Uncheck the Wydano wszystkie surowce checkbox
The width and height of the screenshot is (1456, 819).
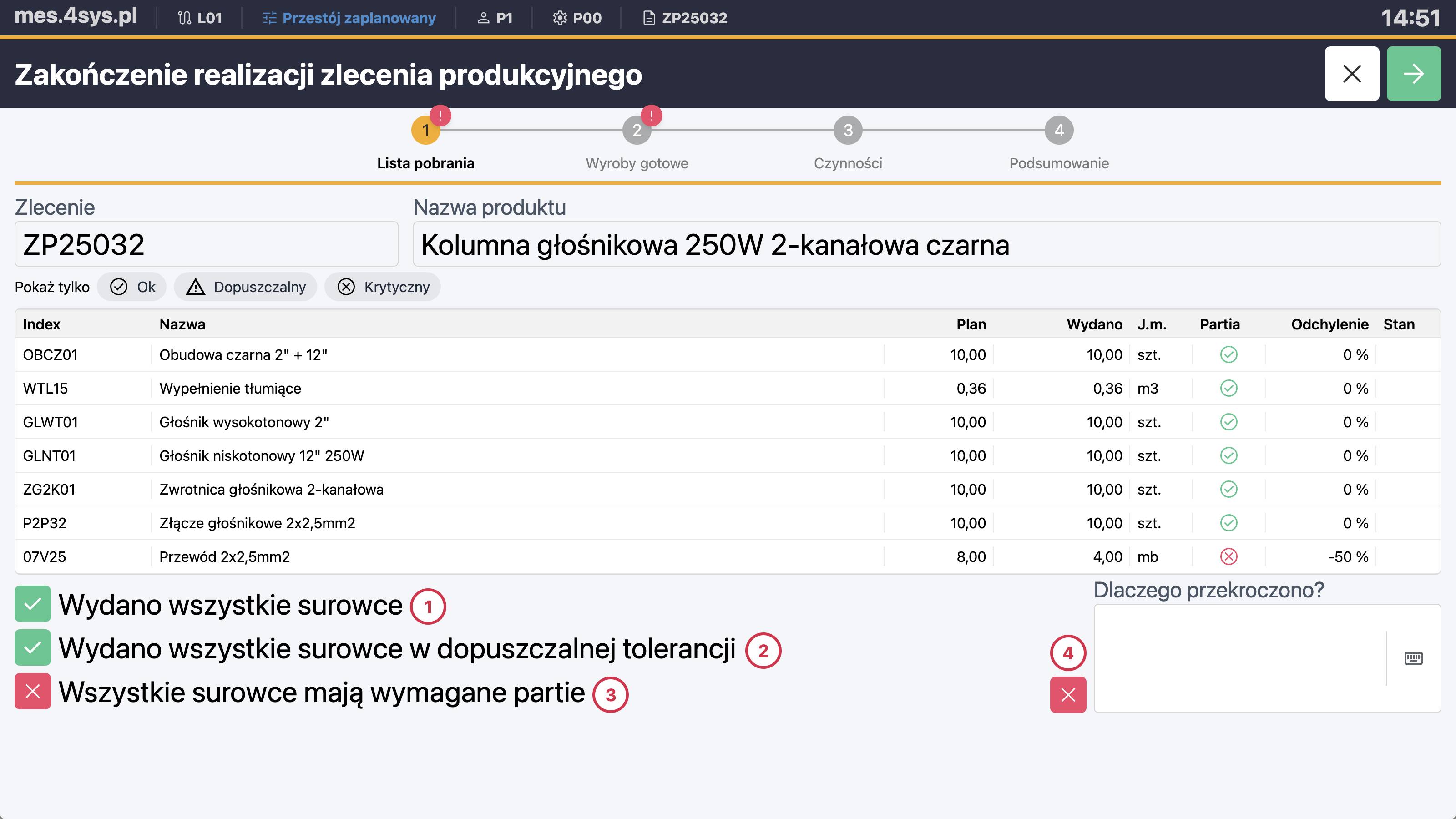32,604
